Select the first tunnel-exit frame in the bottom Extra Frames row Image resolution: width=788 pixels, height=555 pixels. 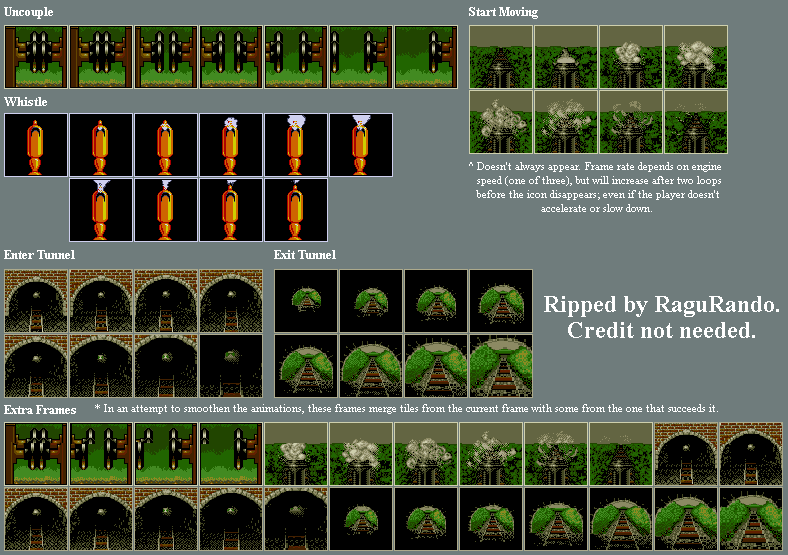[x=361, y=519]
